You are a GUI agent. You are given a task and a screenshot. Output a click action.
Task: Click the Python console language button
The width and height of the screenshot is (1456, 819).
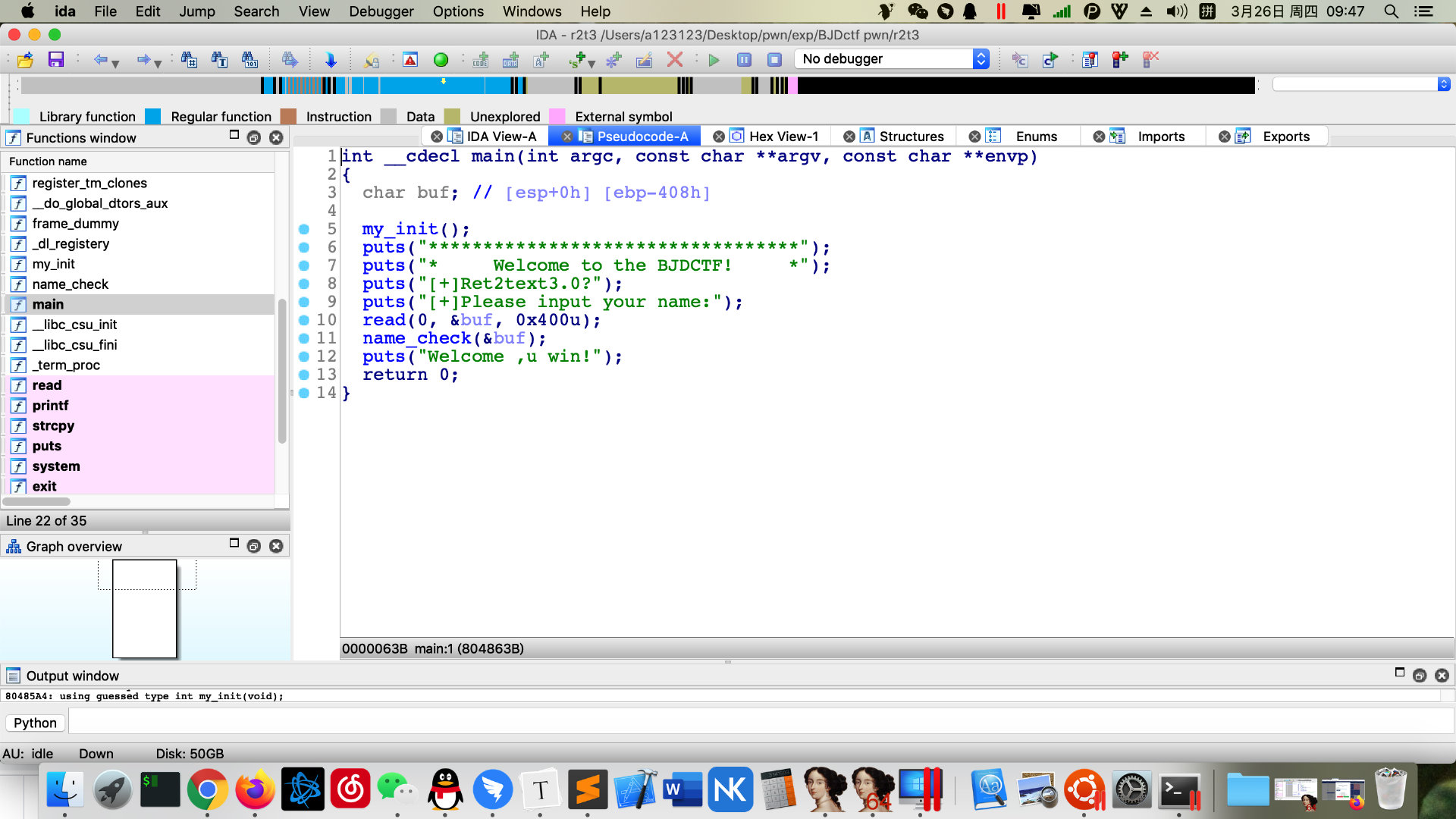click(35, 723)
